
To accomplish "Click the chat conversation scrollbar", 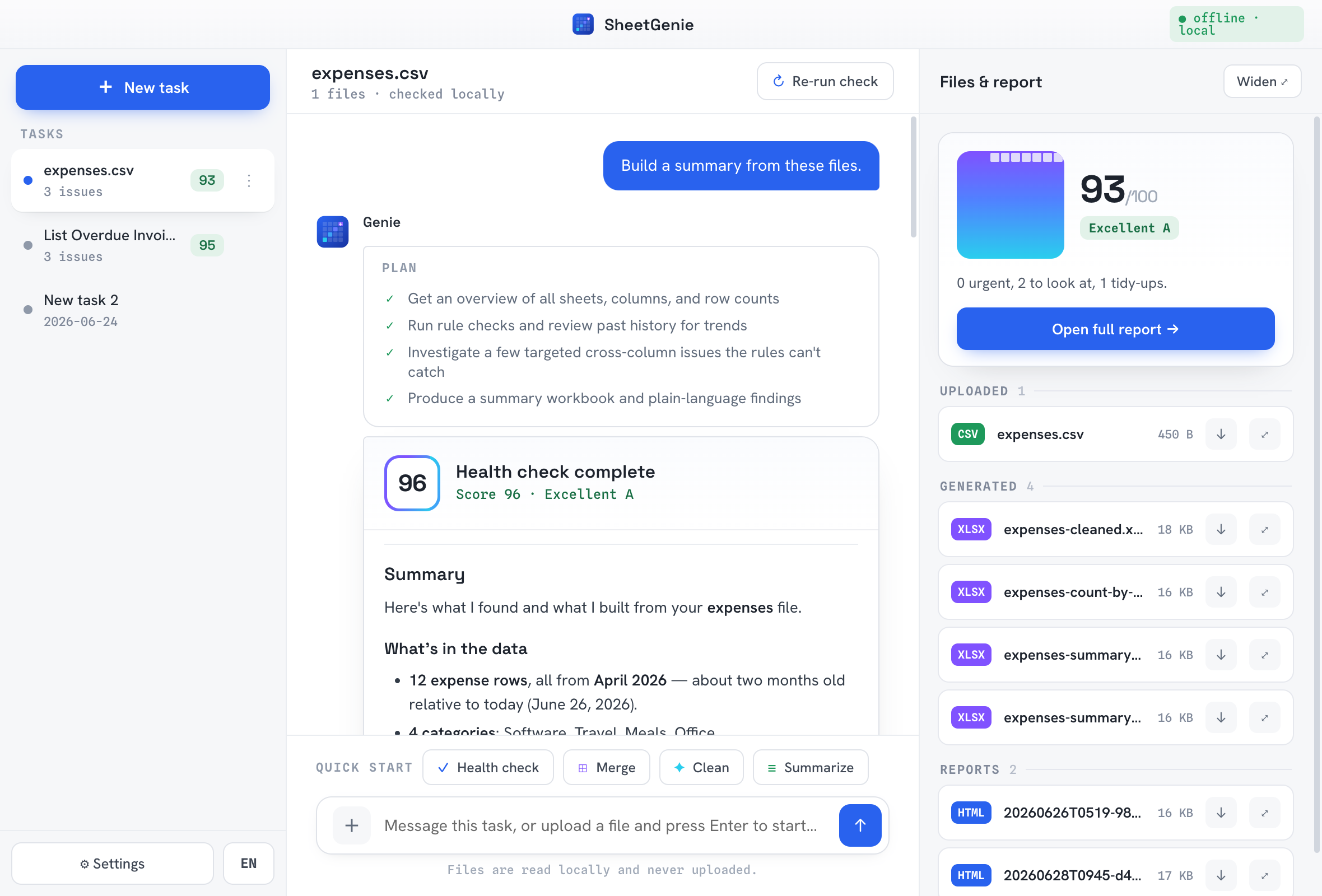I will pyautogui.click(x=914, y=177).
